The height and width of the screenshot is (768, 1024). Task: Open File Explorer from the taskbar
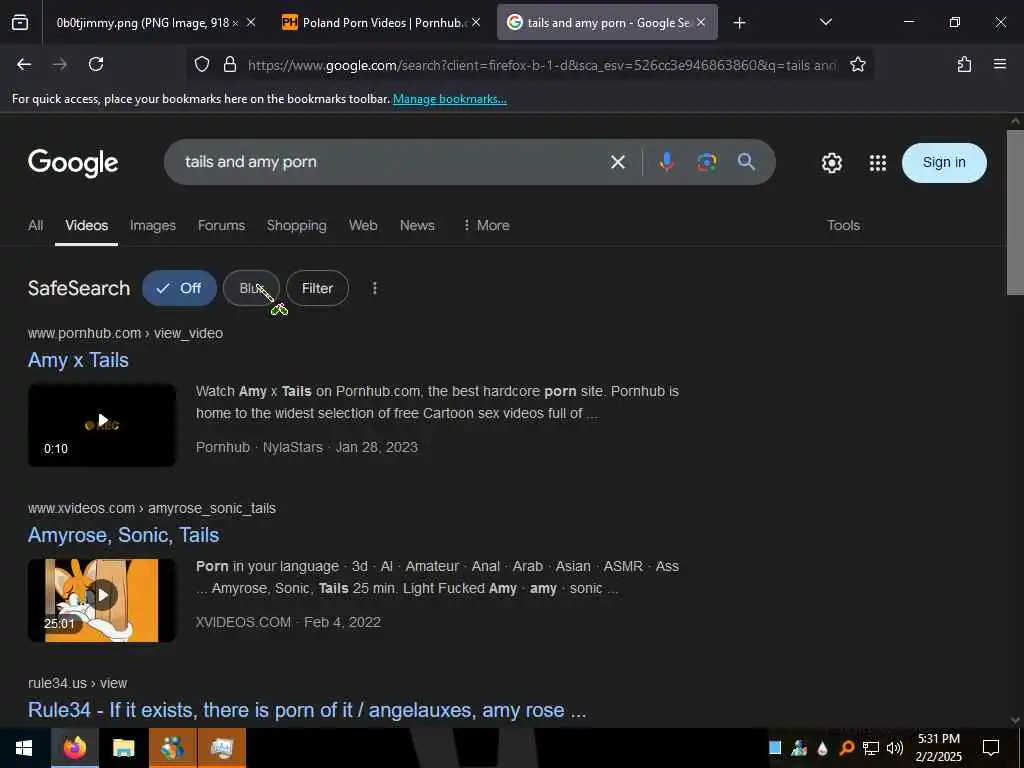[x=123, y=748]
